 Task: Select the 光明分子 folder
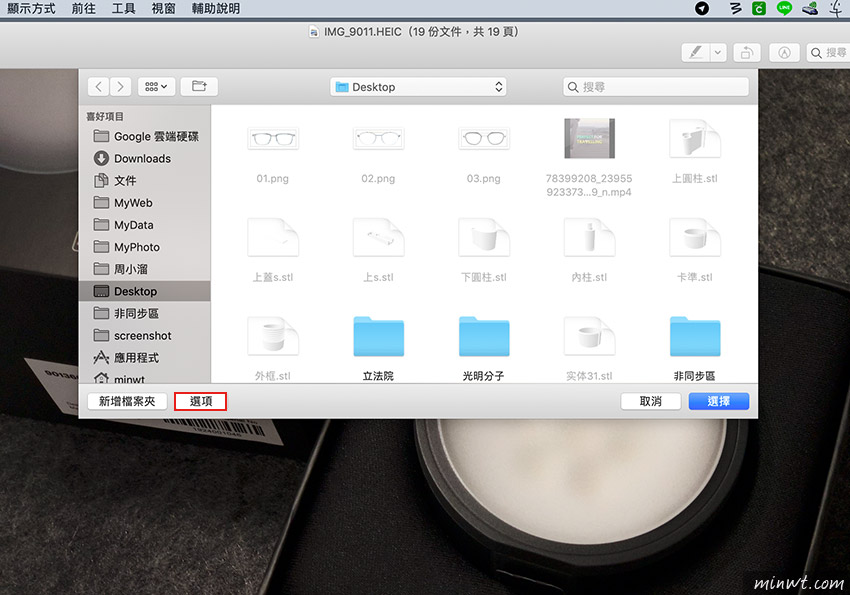pyautogui.click(x=484, y=337)
